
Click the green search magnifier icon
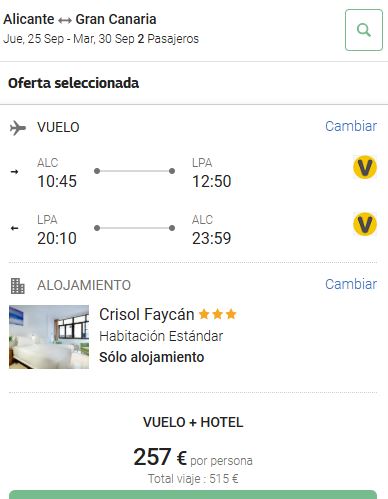364,30
